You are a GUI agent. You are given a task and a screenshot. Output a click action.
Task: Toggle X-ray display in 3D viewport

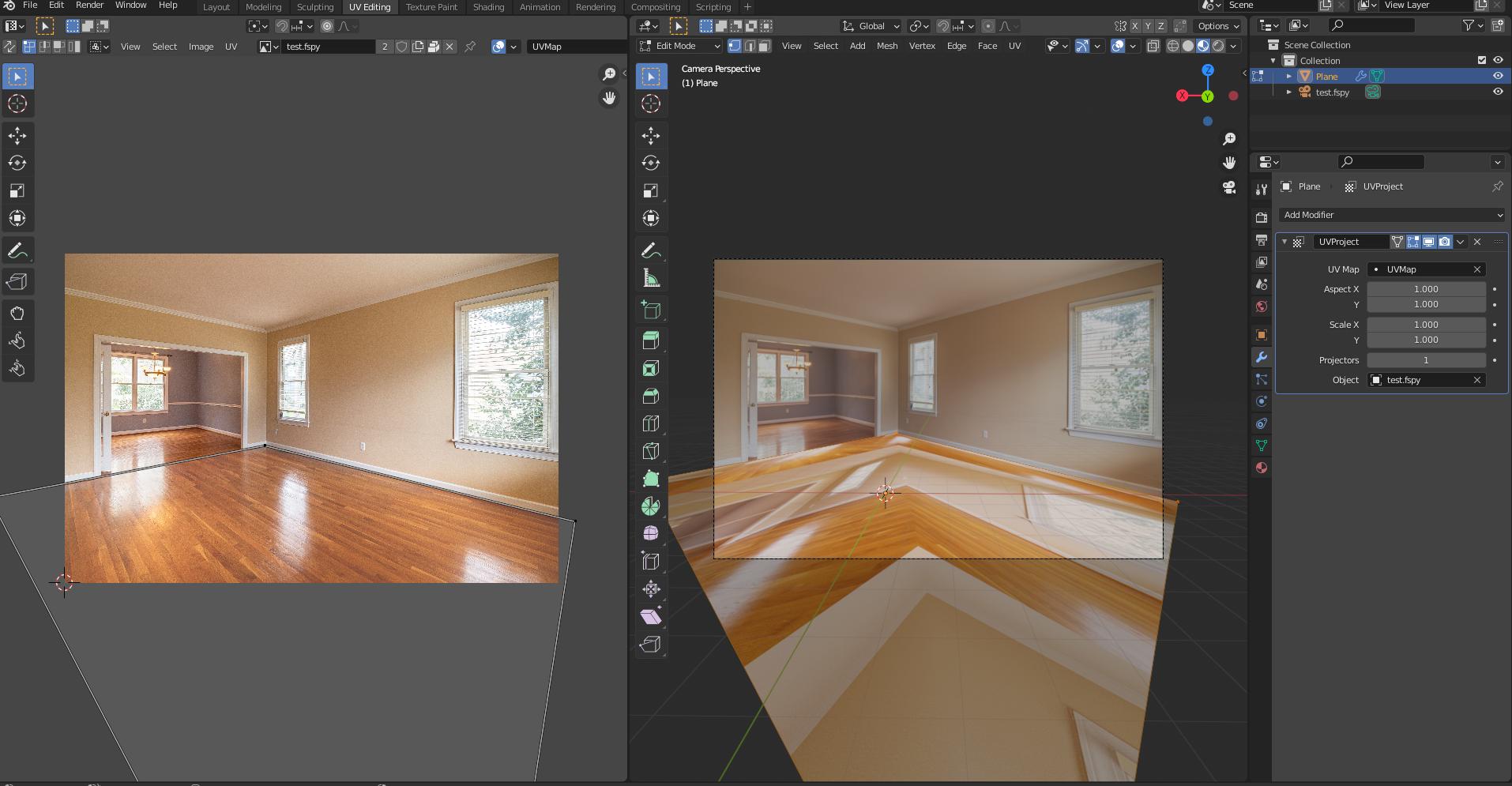[x=1153, y=46]
